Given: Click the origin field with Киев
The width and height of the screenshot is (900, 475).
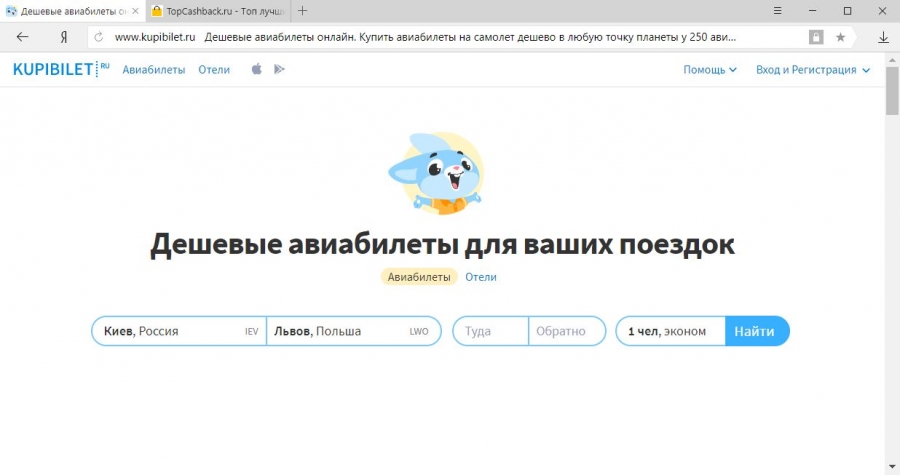Looking at the screenshot, I should (x=179, y=331).
